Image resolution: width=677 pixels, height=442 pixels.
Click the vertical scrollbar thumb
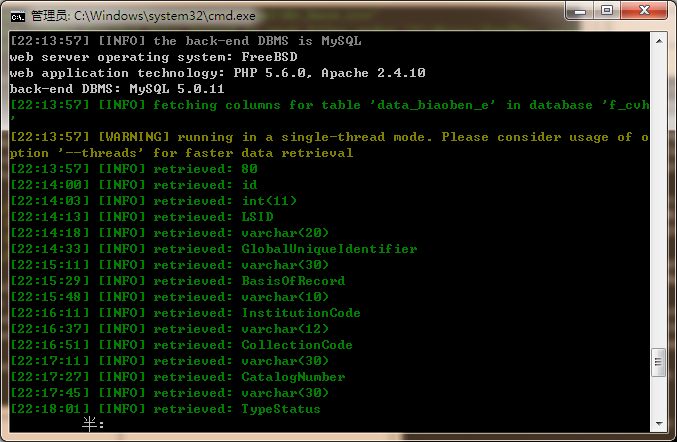(658, 362)
